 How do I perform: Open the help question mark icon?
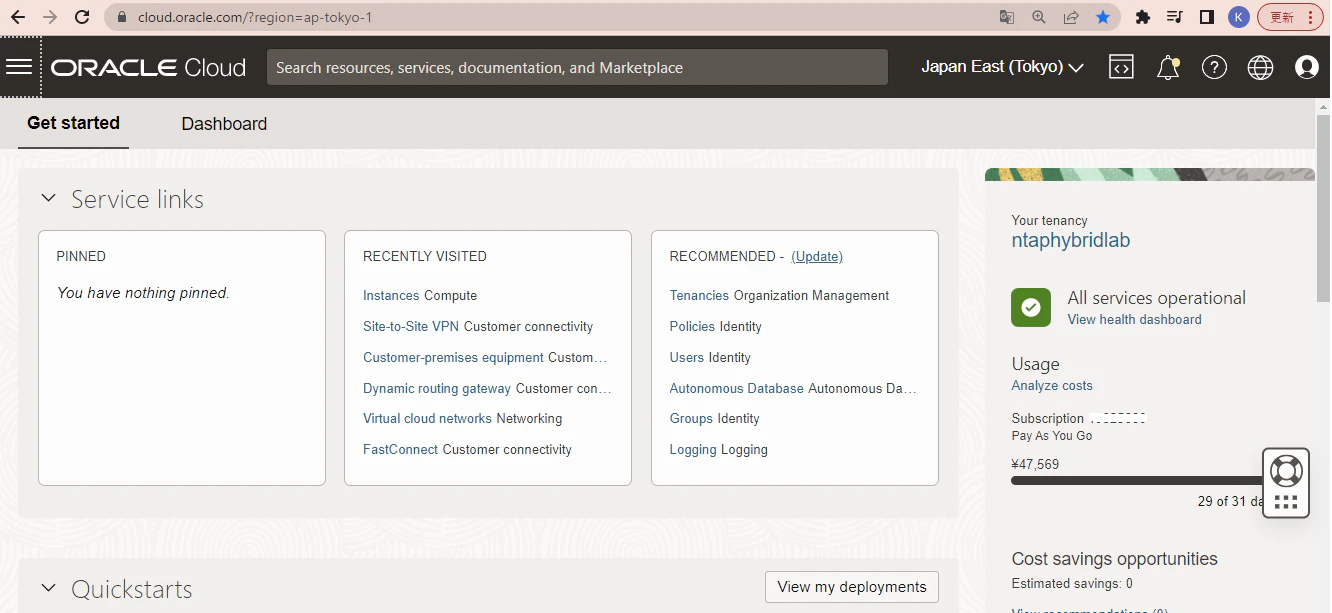[1214, 67]
